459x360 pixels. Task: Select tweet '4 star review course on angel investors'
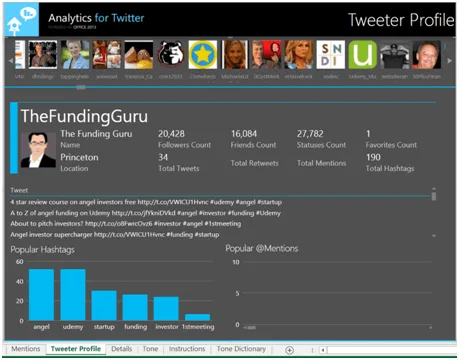tap(146, 202)
